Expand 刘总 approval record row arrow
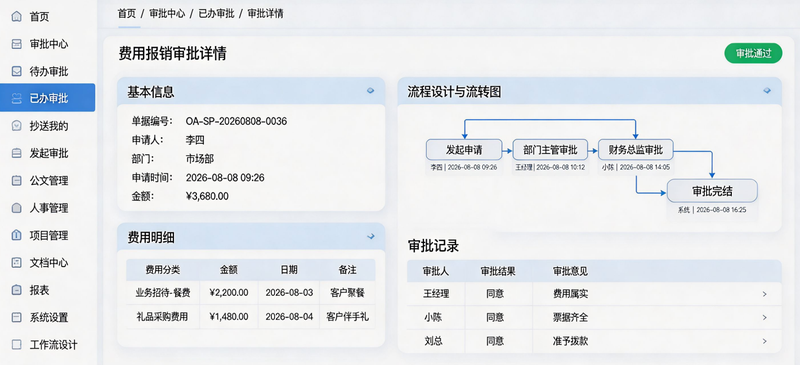This screenshot has width=800, height=365. 764,341
